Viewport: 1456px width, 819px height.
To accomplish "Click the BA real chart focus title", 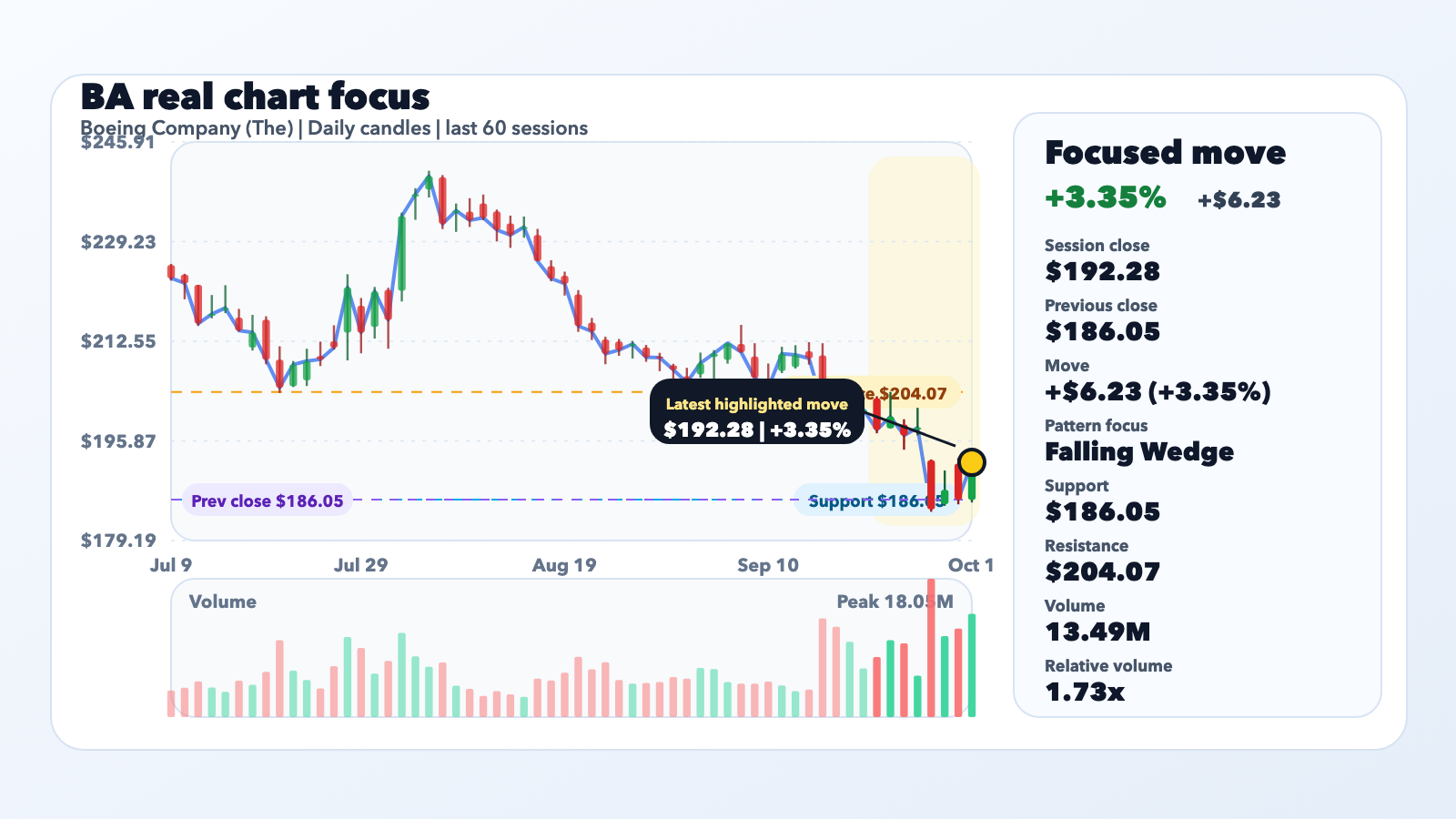I will pos(255,96).
